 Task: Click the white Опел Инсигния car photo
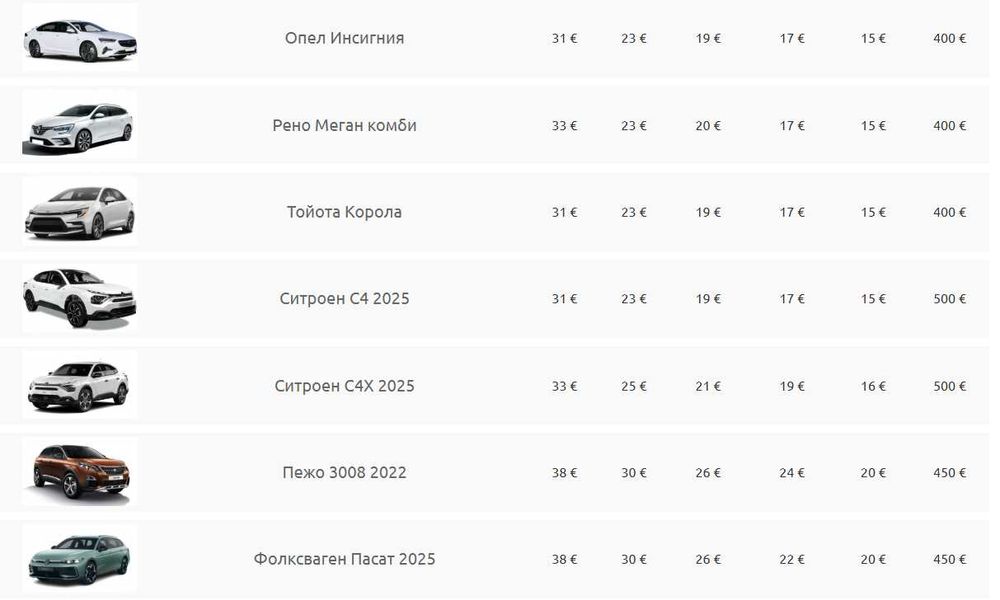(x=80, y=39)
